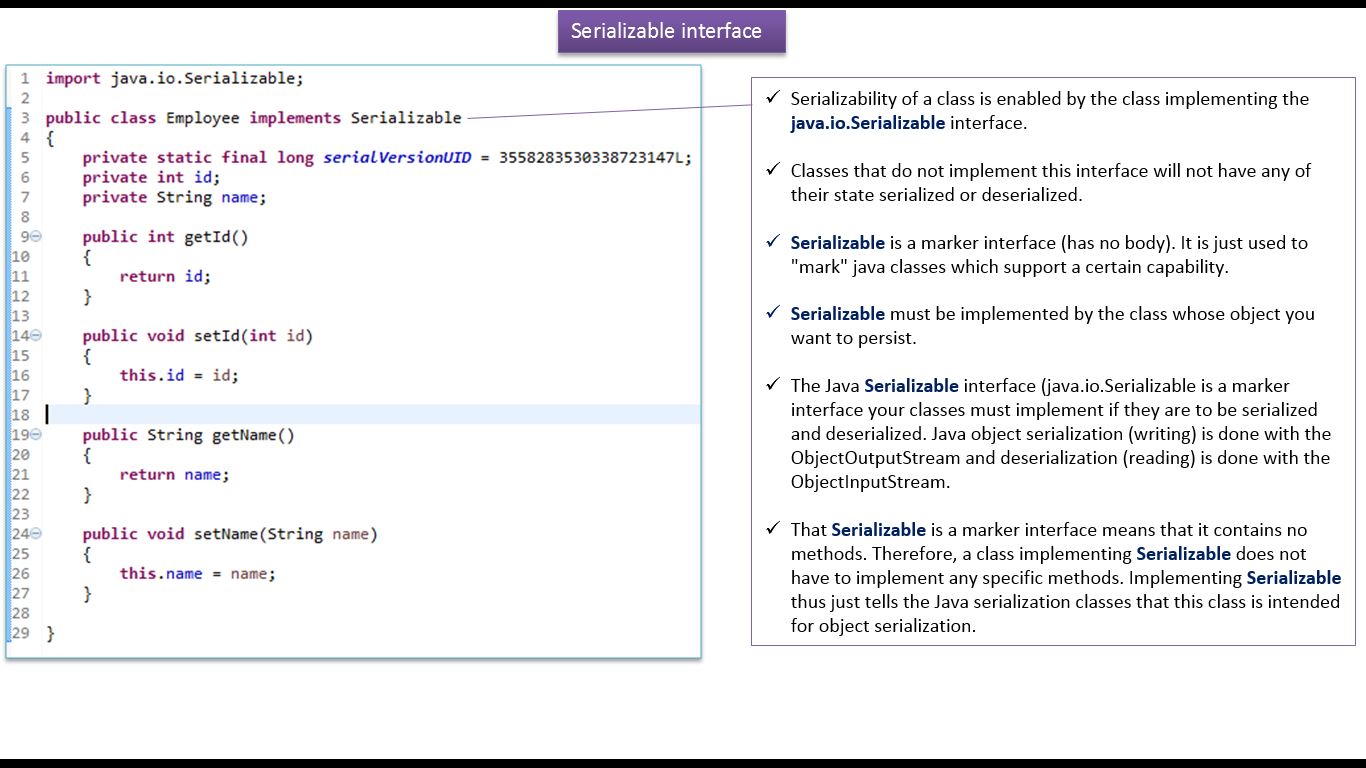Click the checkmark beside 'That Serializable is a marker'

(773, 528)
